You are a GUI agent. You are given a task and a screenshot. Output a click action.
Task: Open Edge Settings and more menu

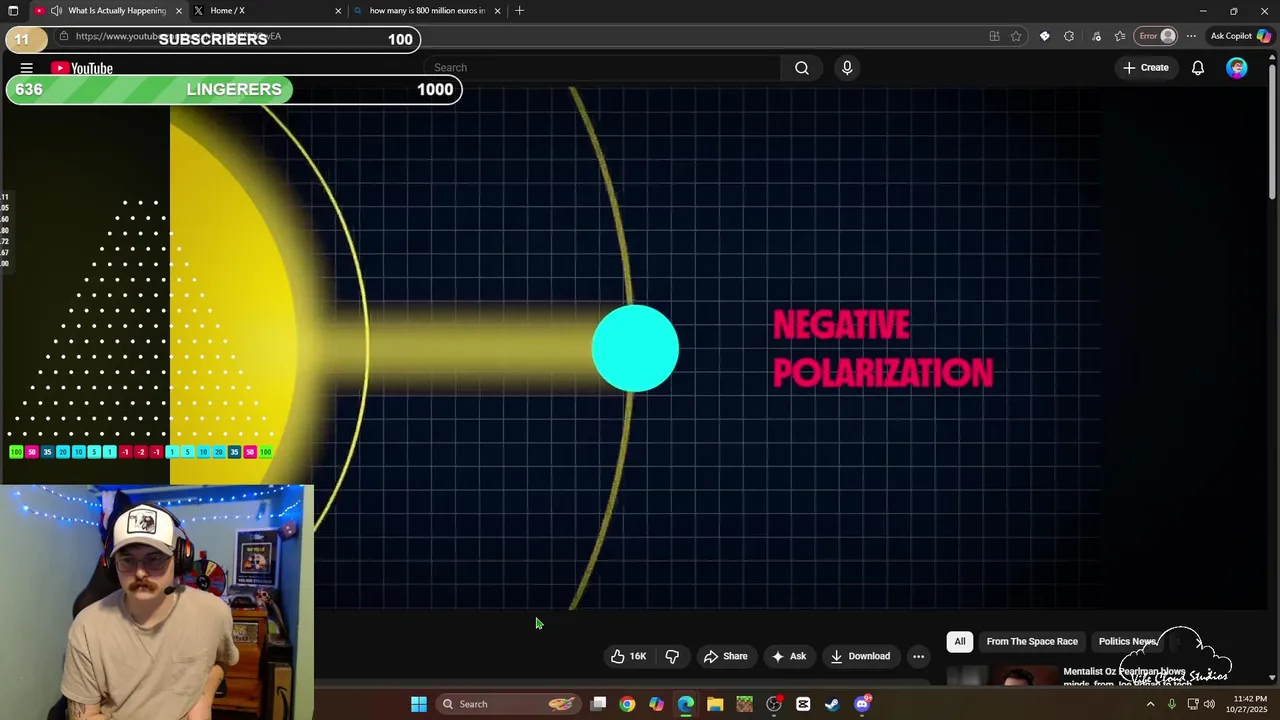[x=1191, y=36]
